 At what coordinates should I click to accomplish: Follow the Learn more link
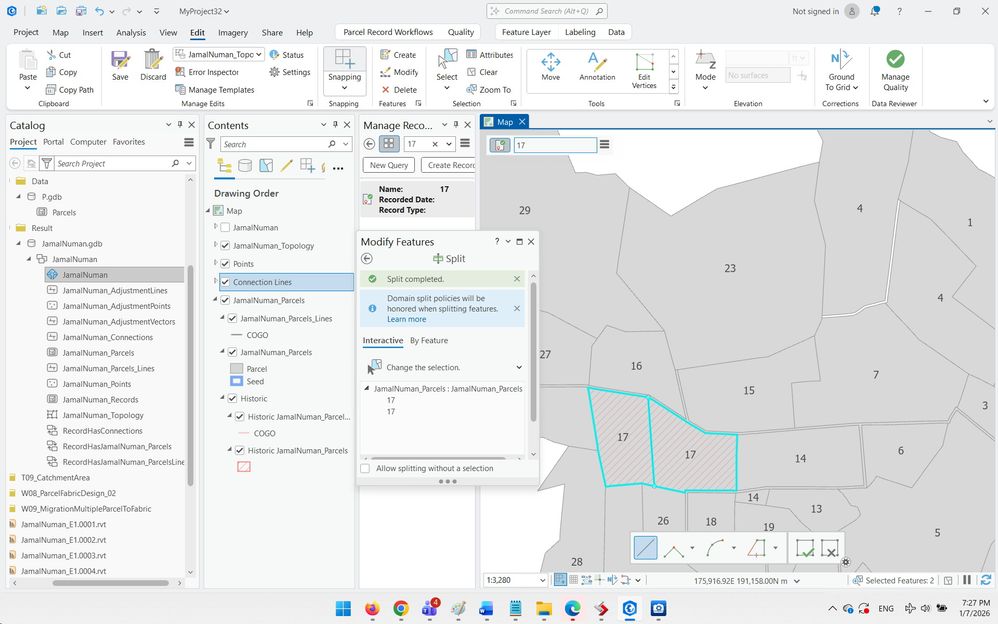coord(406,319)
